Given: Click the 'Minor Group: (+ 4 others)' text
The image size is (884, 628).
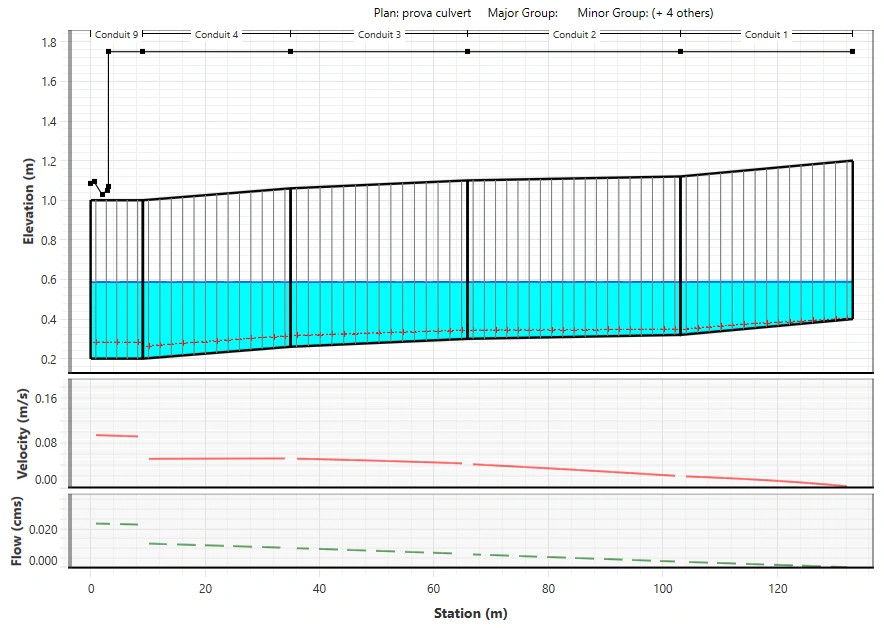Looking at the screenshot, I should pyautogui.click(x=645, y=13).
